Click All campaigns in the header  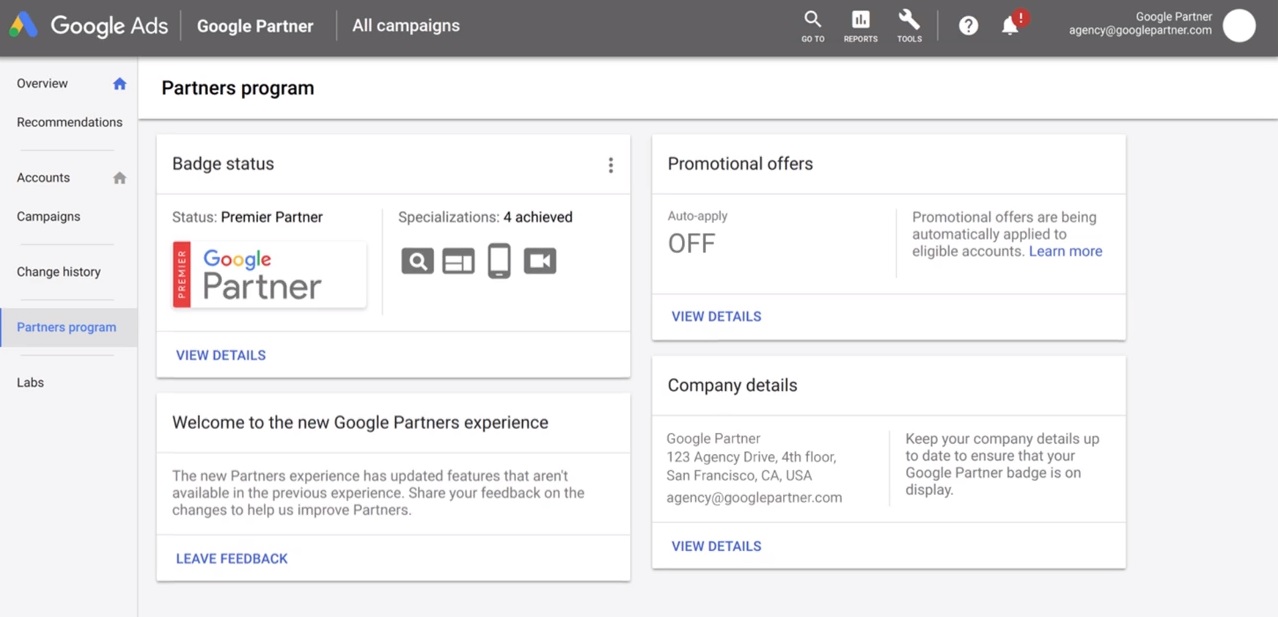pyautogui.click(x=406, y=26)
